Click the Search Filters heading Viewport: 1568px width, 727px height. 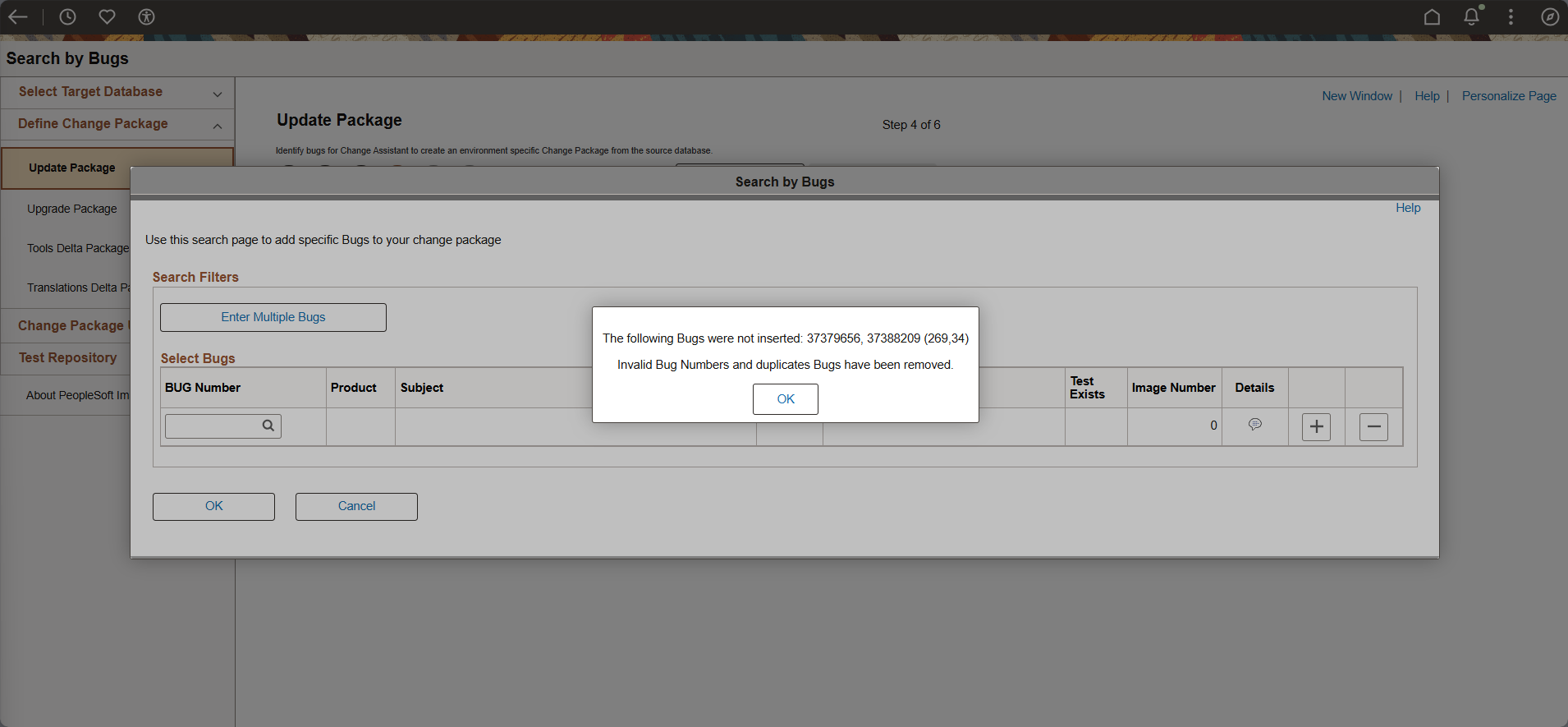coord(195,278)
